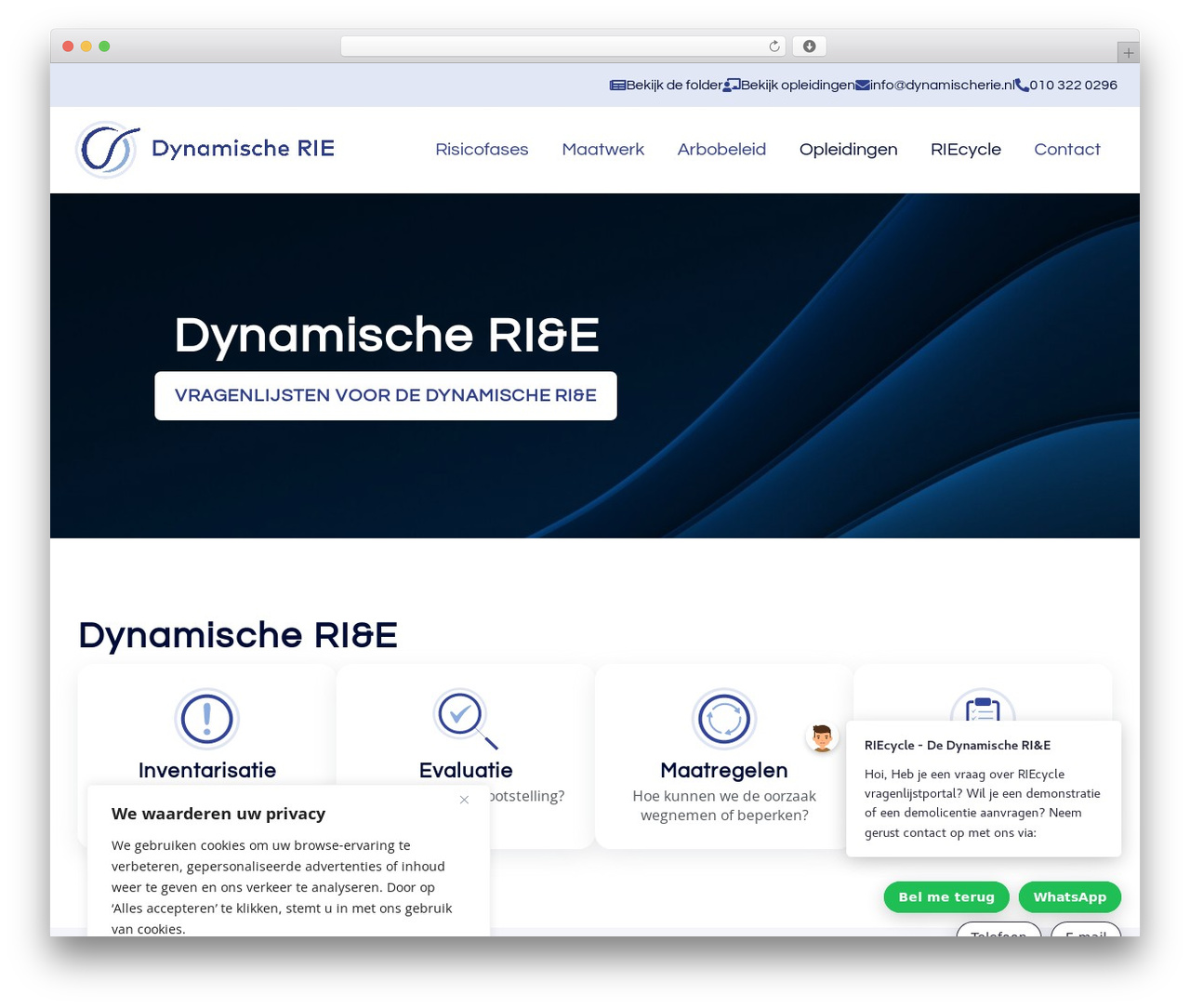The height and width of the screenshot is (1008, 1190).
Task: Click the Maatregelen cycle arrows icon
Action: tap(724, 719)
